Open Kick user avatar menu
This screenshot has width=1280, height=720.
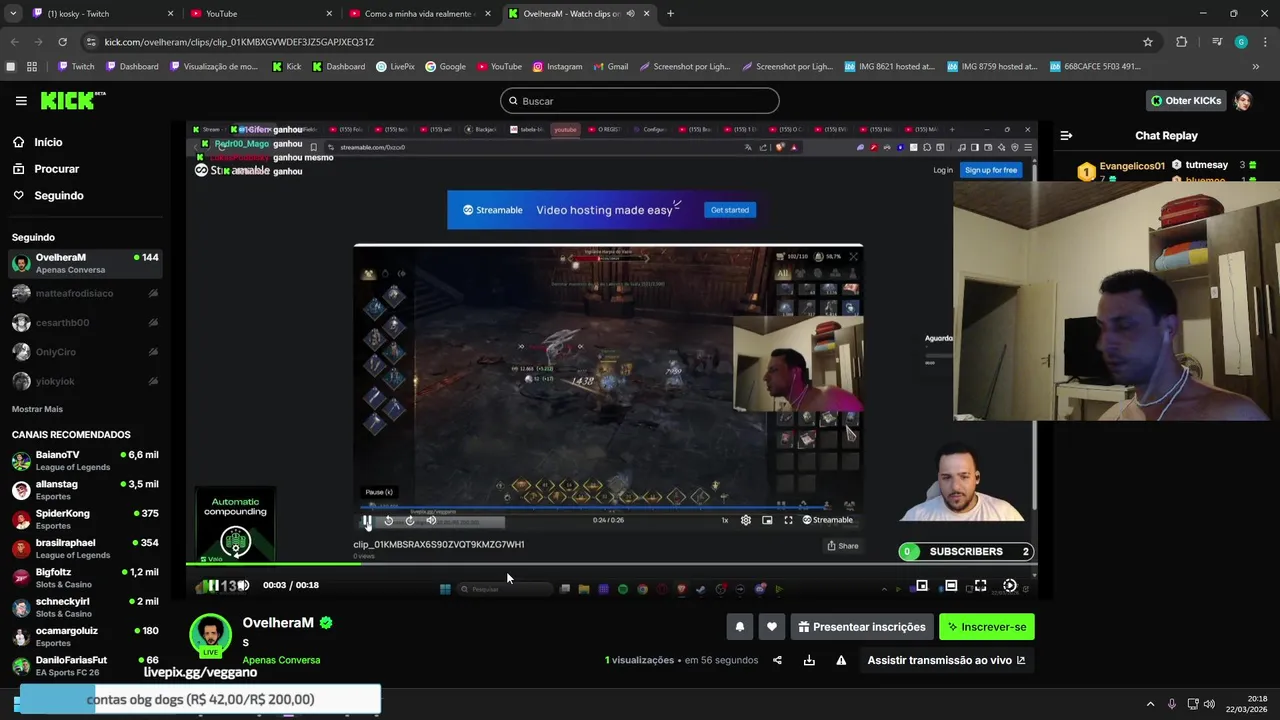tap(1243, 101)
